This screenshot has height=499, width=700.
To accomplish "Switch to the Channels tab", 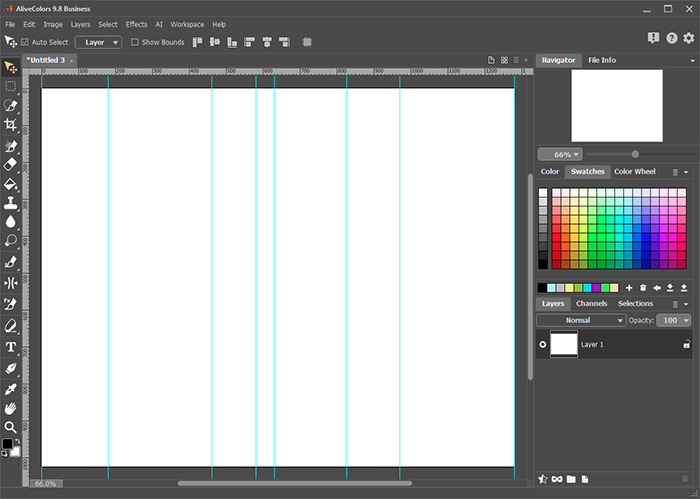I will click(x=592, y=304).
